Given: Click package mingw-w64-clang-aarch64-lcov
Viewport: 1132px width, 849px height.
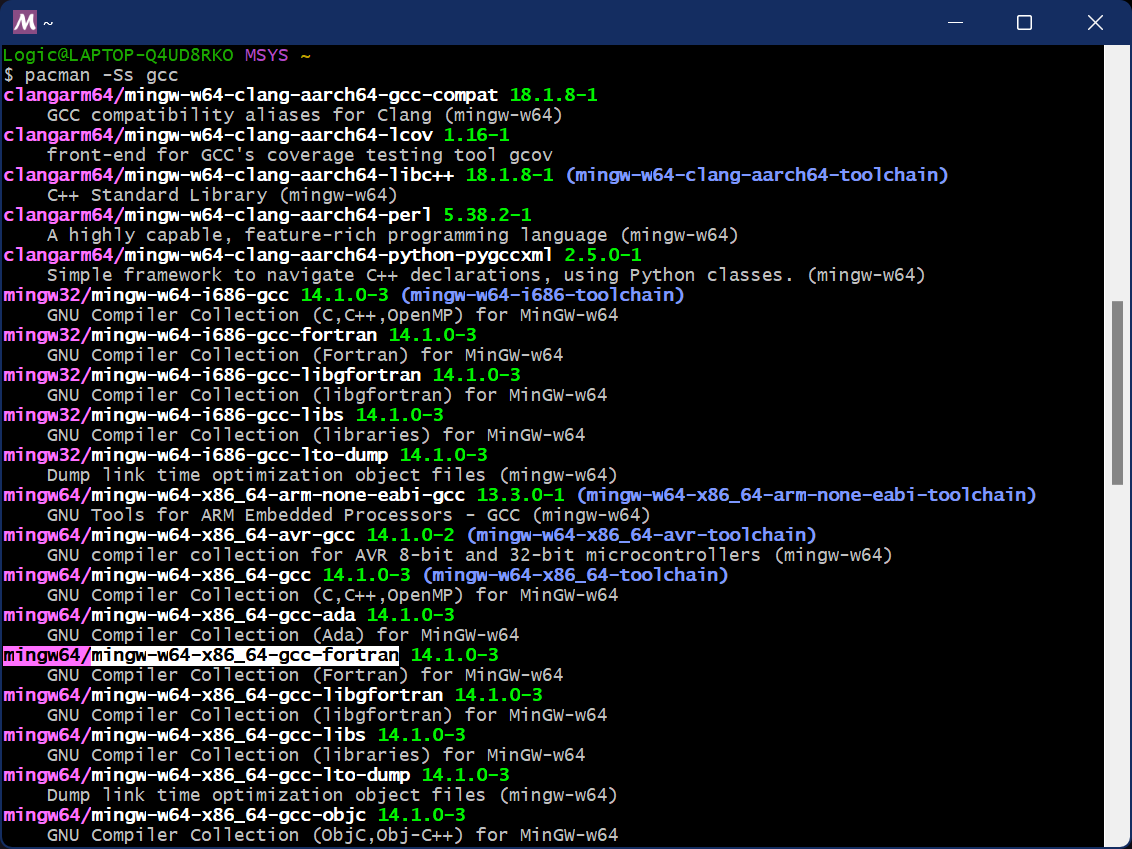Looking at the screenshot, I should click(x=278, y=135).
